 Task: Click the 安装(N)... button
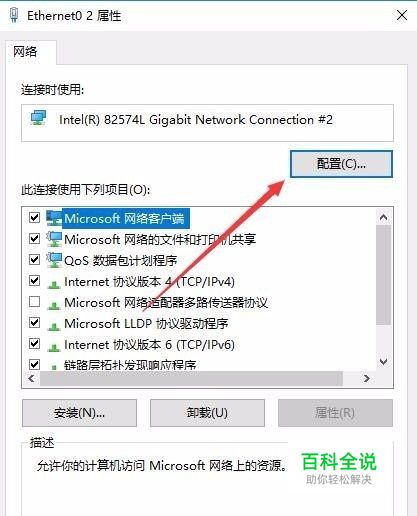pyautogui.click(x=79, y=413)
